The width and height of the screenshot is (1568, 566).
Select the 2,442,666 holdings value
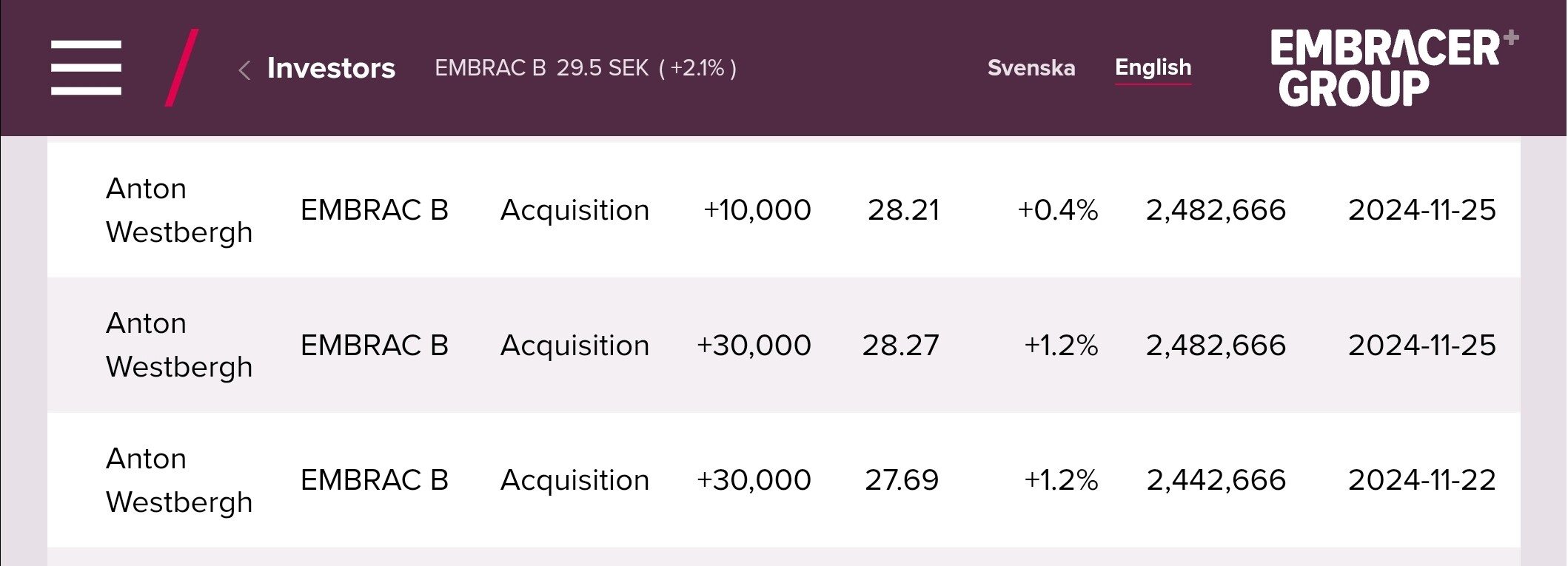click(1216, 480)
